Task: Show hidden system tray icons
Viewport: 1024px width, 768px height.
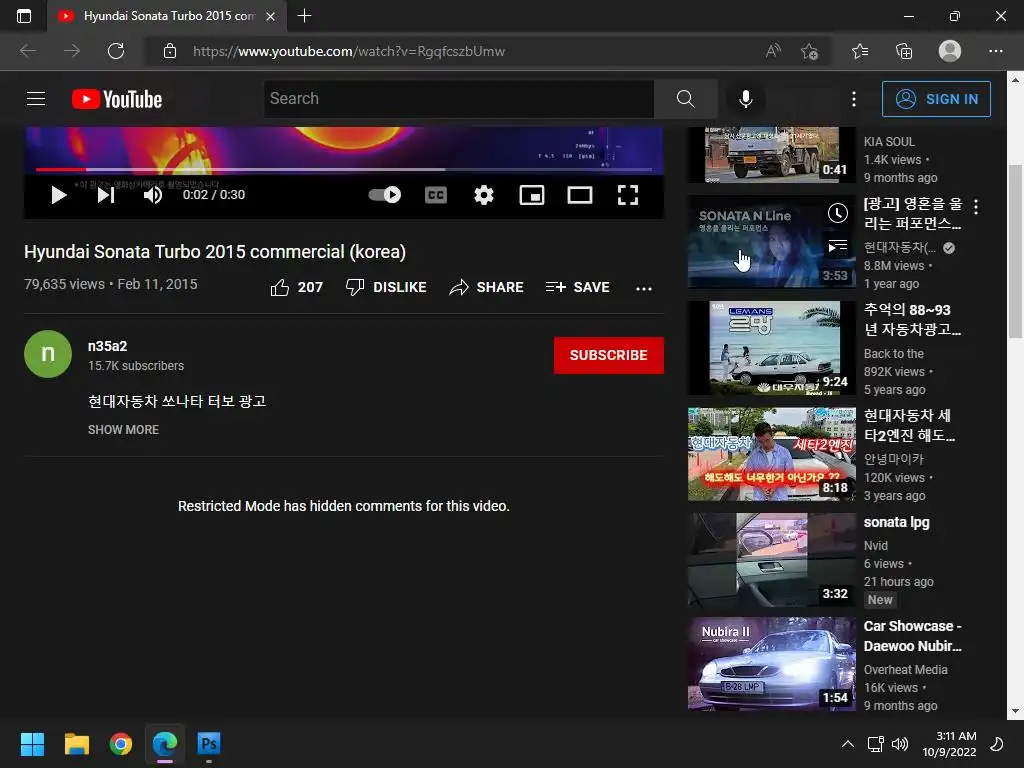Action: tap(848, 744)
